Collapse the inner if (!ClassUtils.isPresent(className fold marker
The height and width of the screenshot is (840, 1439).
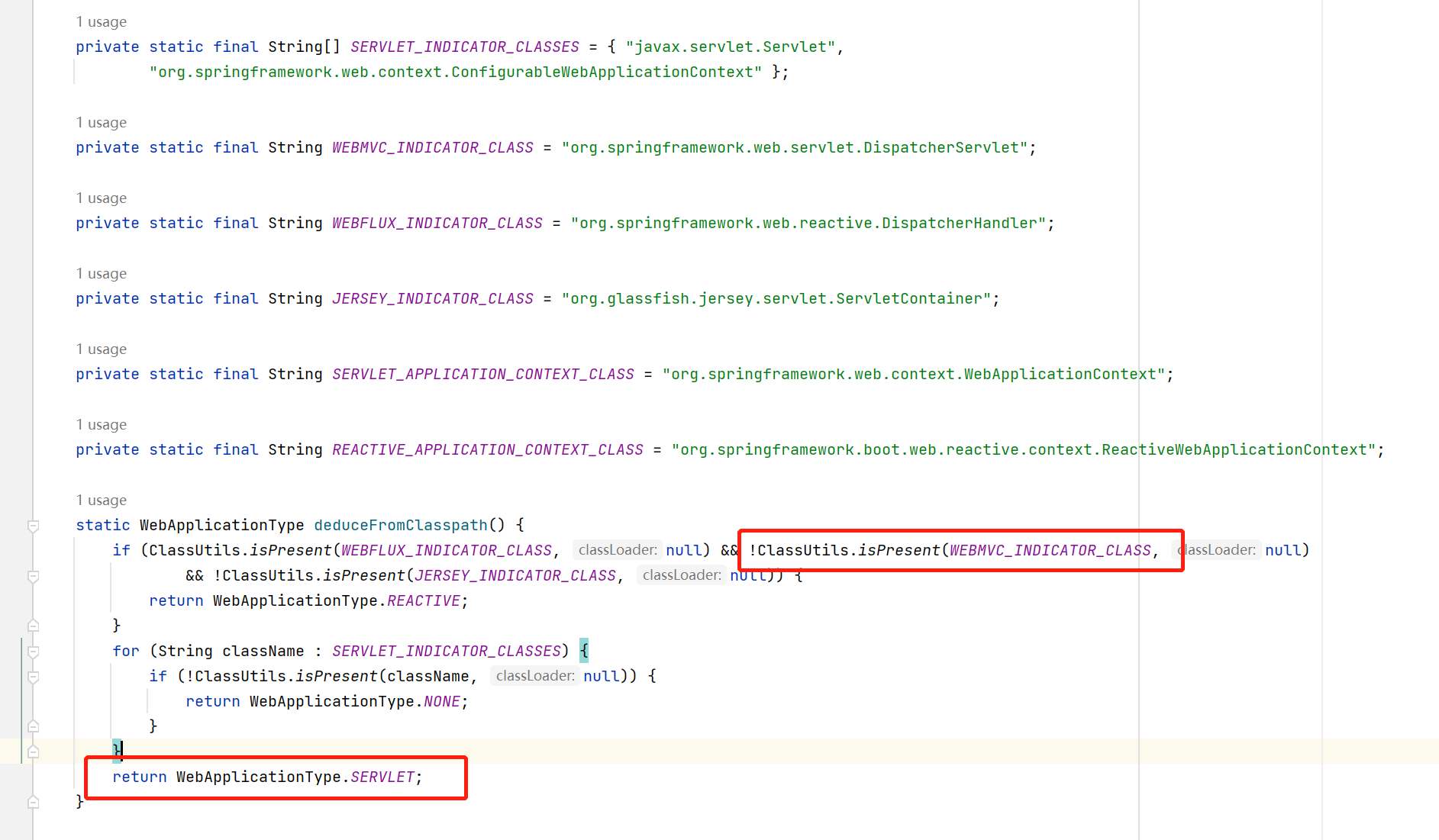click(33, 677)
